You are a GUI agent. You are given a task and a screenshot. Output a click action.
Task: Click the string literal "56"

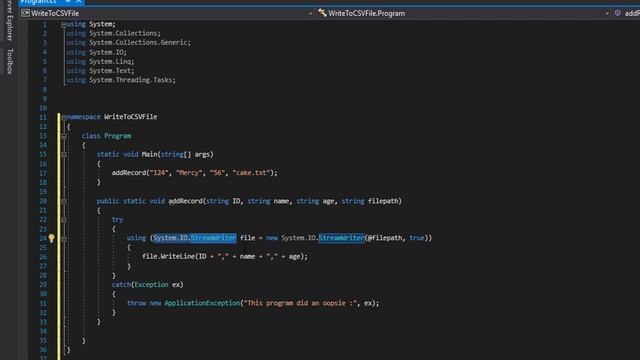[x=218, y=173]
